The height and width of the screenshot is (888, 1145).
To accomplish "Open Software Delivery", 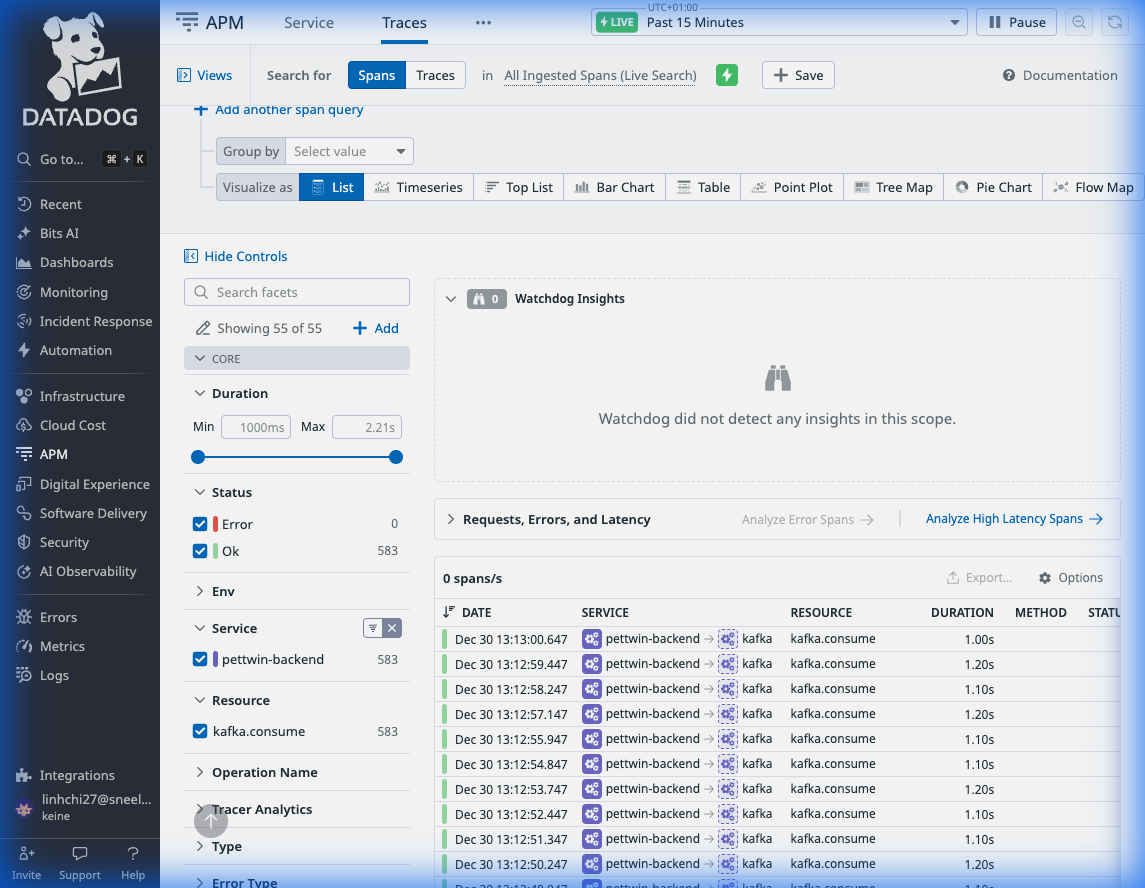I will point(93,513).
